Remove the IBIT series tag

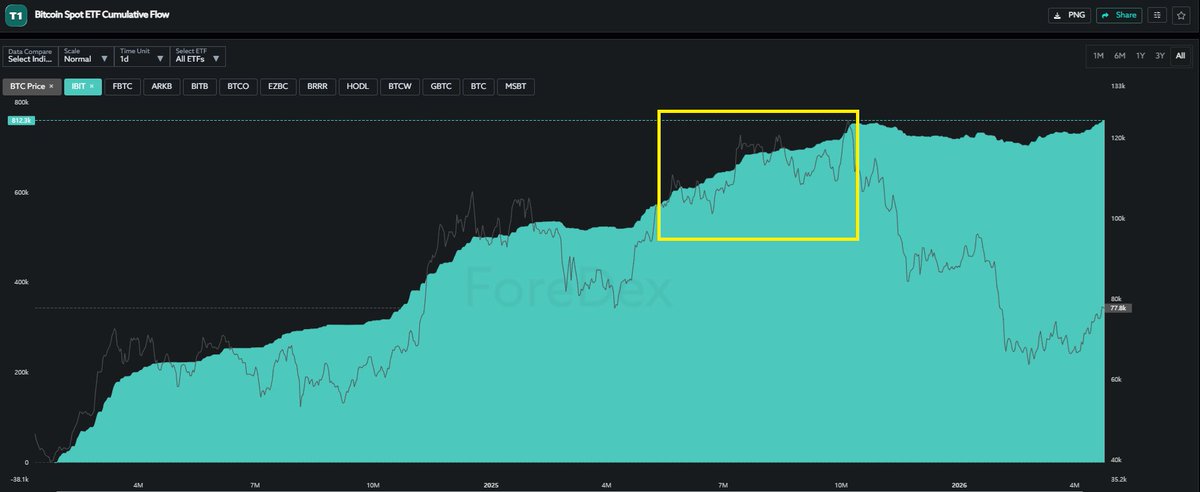(x=92, y=87)
